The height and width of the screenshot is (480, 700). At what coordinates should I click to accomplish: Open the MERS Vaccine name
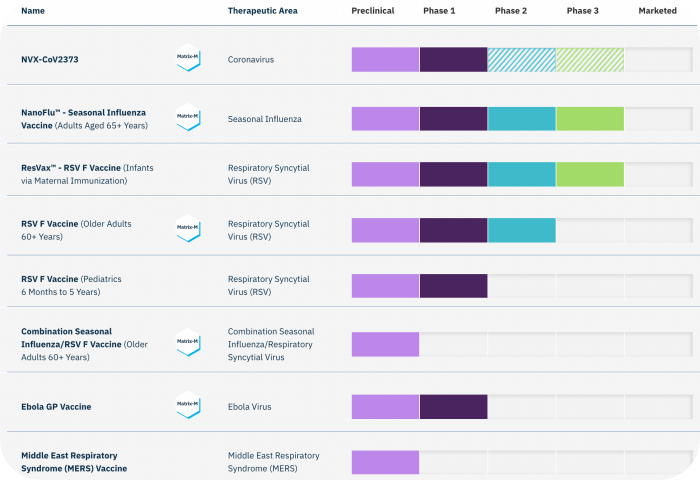74,462
